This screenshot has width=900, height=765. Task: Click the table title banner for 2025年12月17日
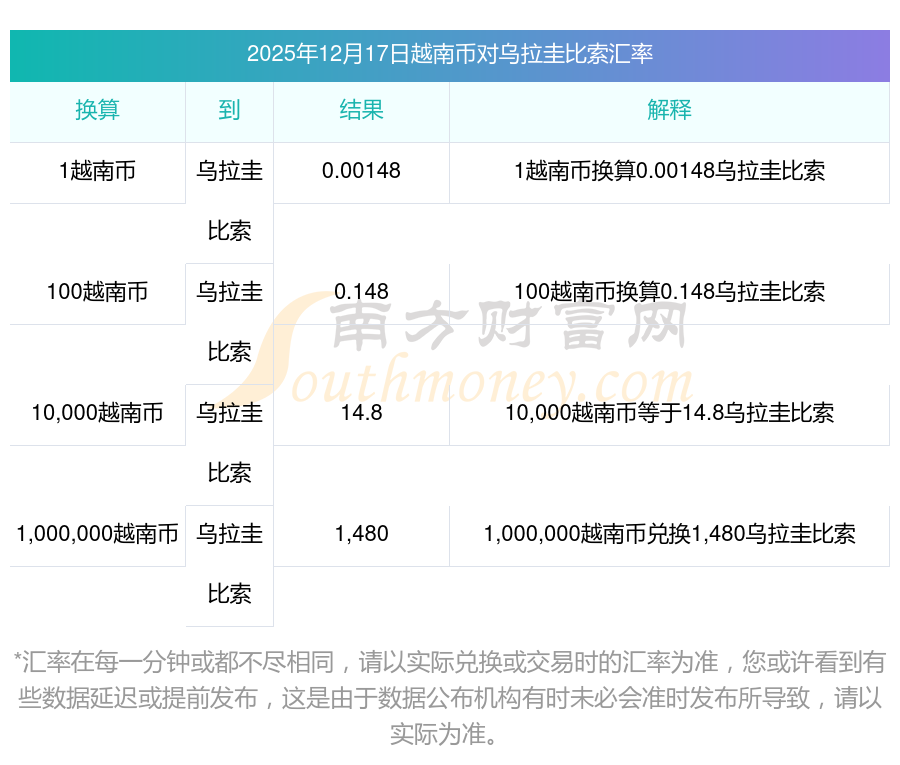(x=449, y=55)
